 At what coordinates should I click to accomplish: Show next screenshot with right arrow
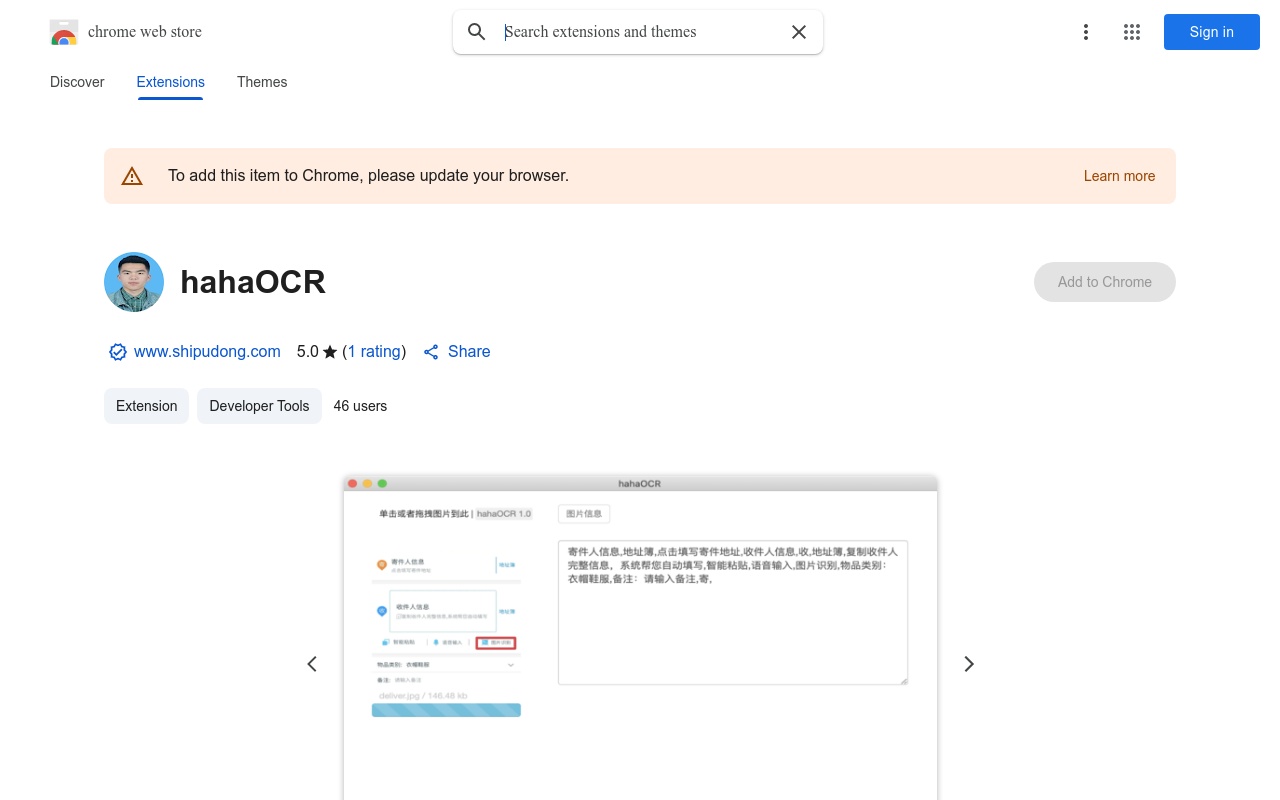(x=968, y=664)
